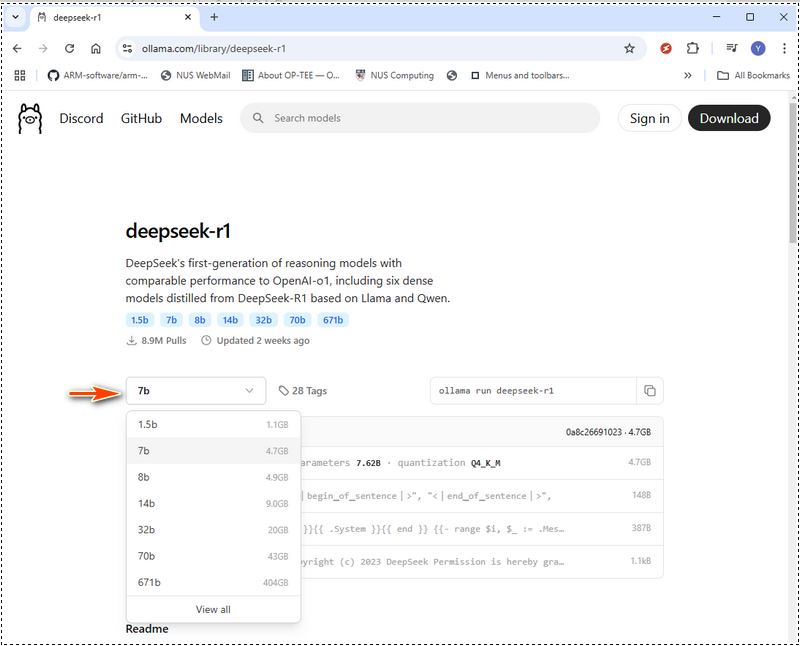
Task: Click the 671b tag badge
Action: [333, 320]
